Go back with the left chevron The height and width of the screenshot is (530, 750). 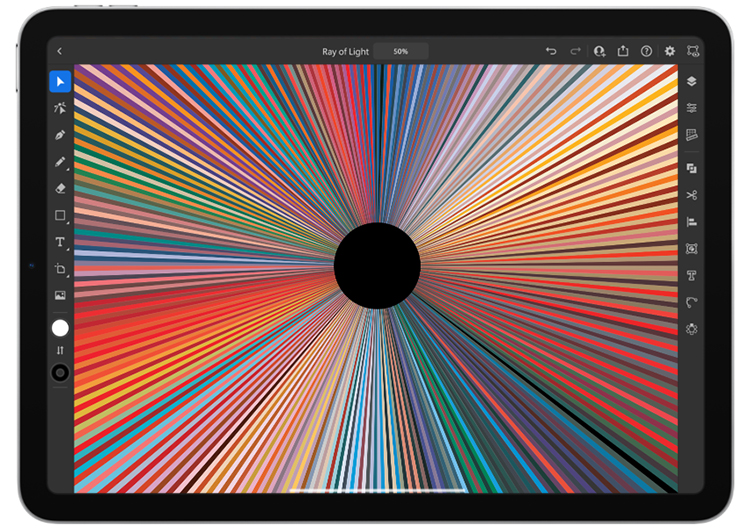(60, 51)
